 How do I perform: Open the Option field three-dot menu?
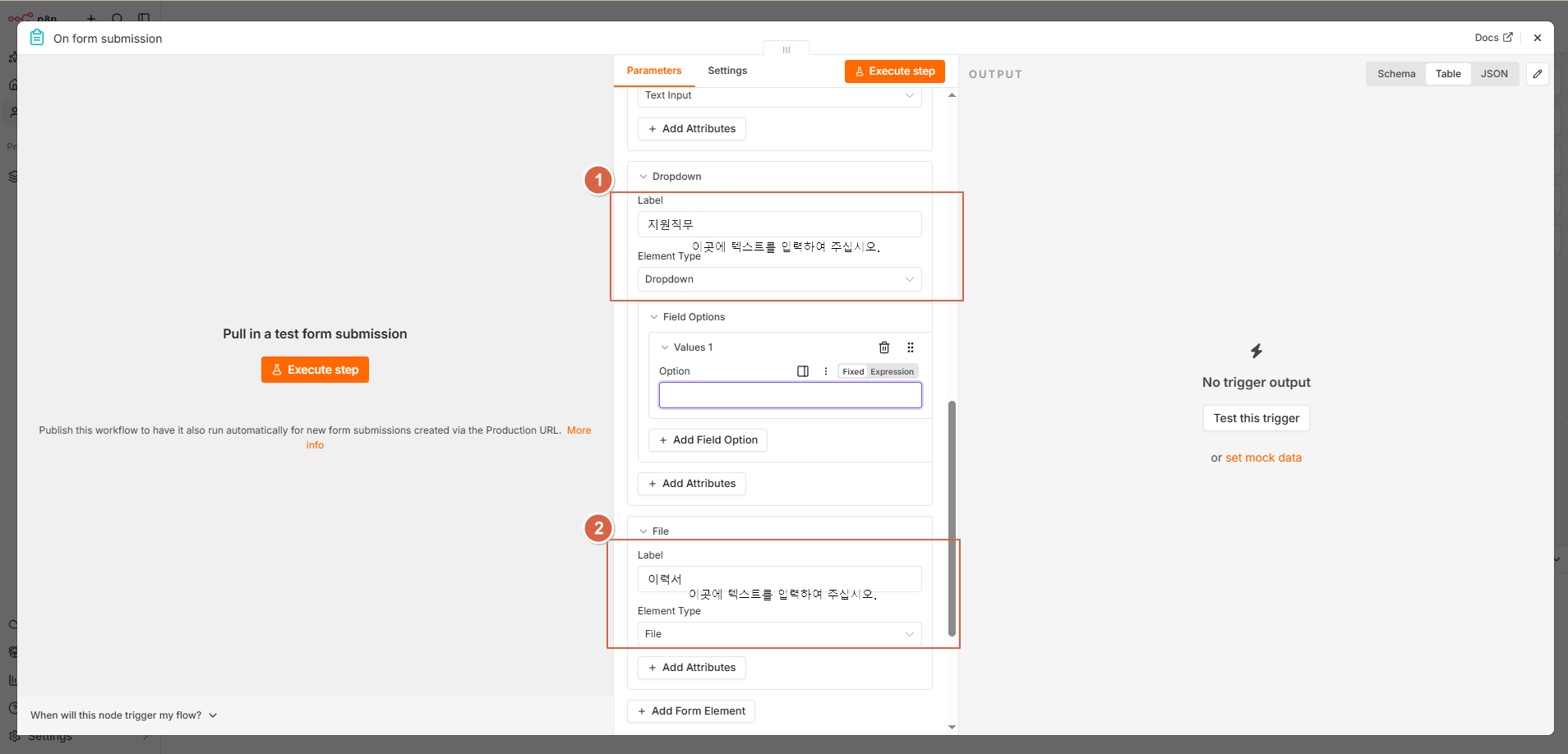(826, 371)
